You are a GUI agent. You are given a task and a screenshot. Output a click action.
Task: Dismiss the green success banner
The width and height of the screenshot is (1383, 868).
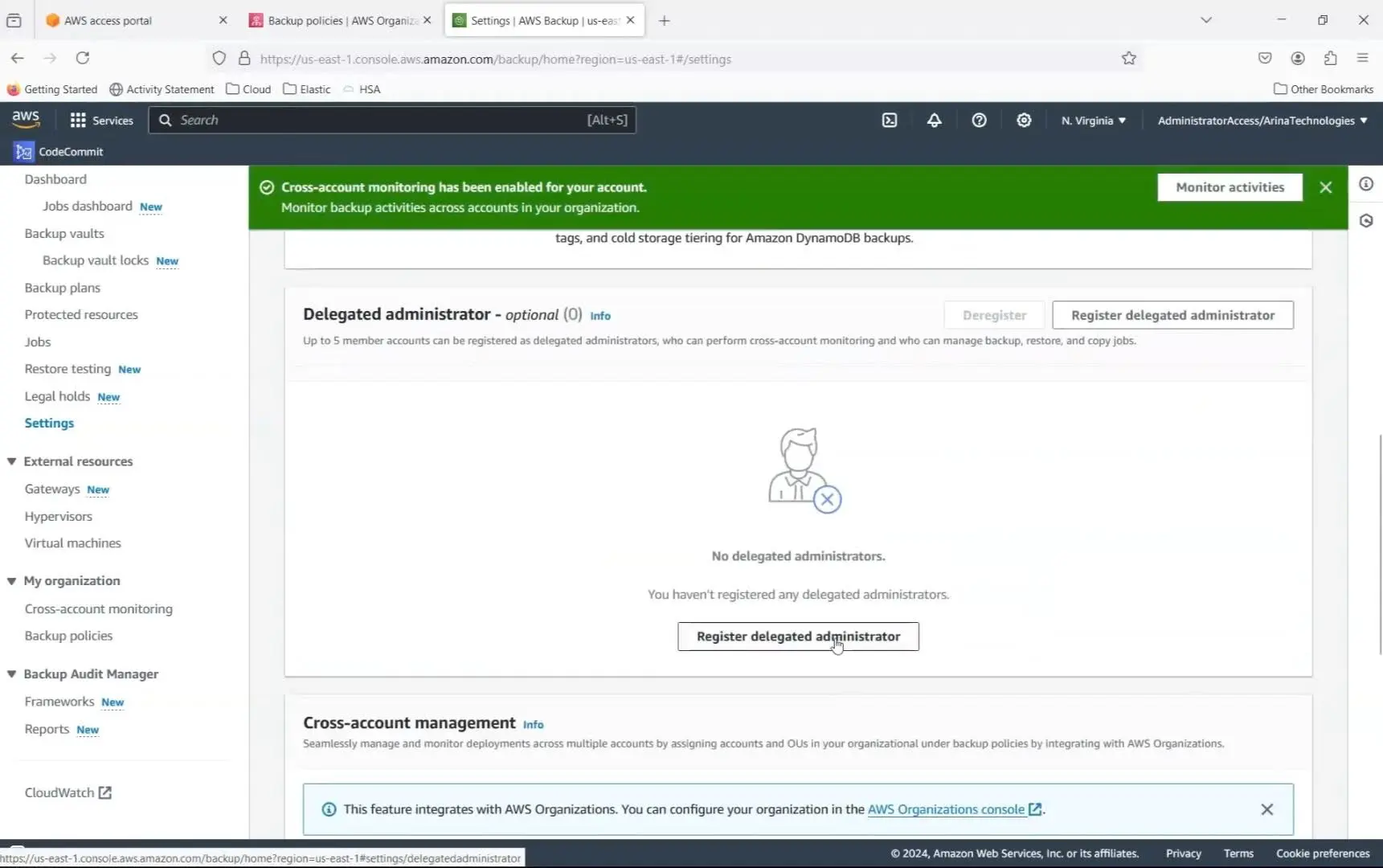1326,187
